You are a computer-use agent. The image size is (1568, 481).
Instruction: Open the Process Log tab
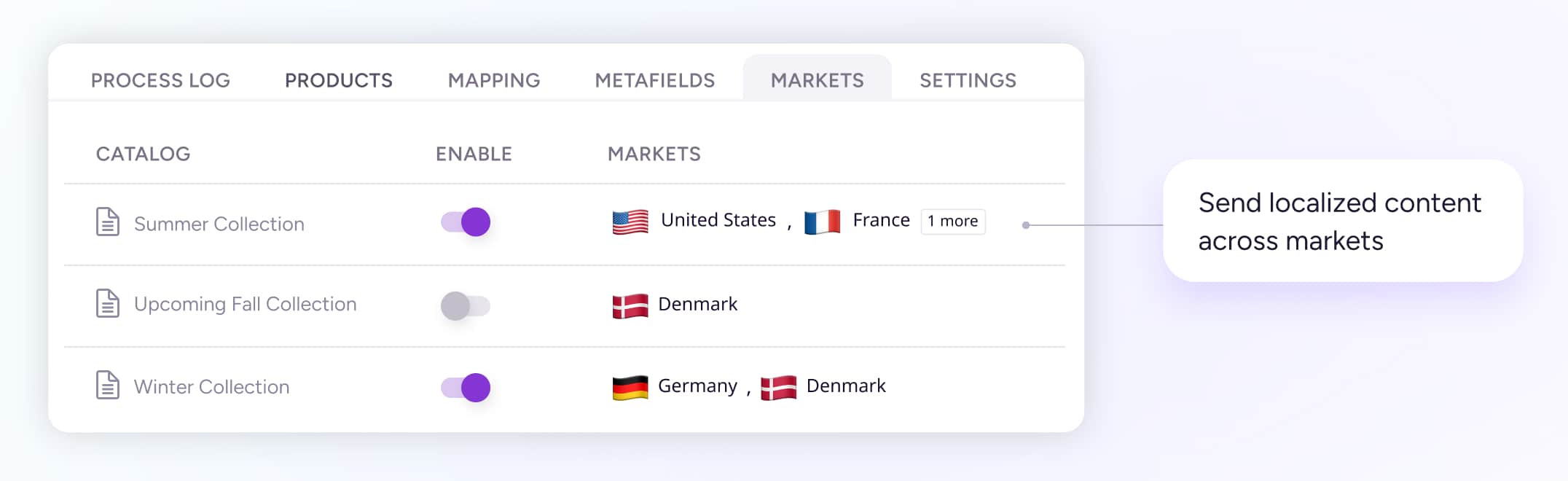tap(160, 80)
